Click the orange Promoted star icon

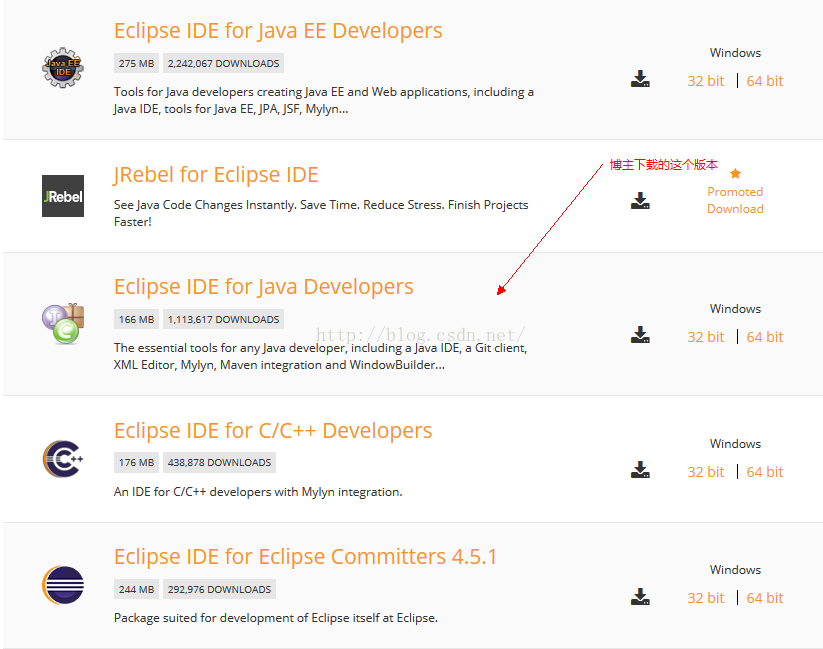[x=735, y=173]
